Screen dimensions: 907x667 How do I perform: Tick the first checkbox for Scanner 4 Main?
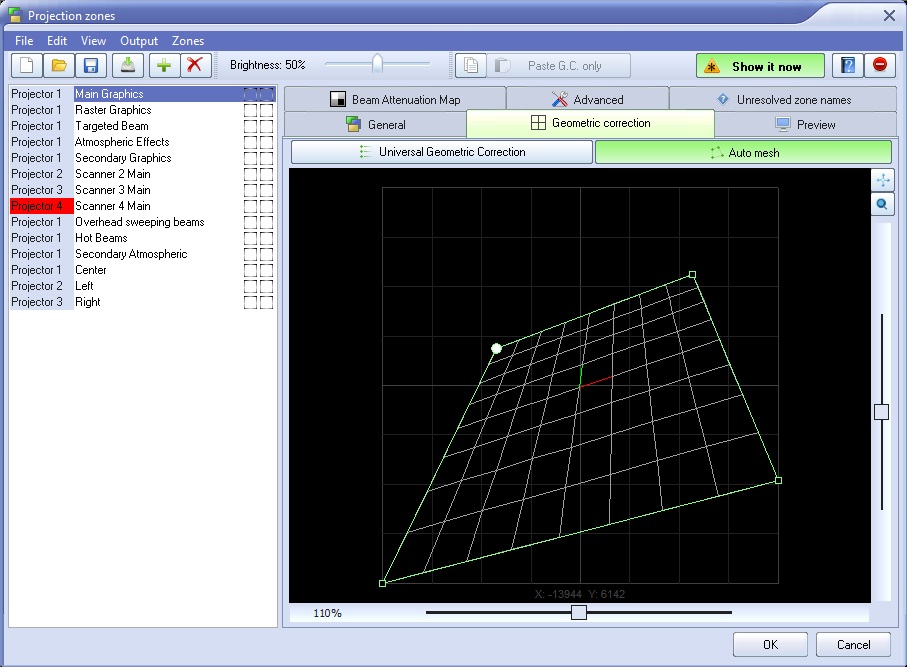coord(251,206)
